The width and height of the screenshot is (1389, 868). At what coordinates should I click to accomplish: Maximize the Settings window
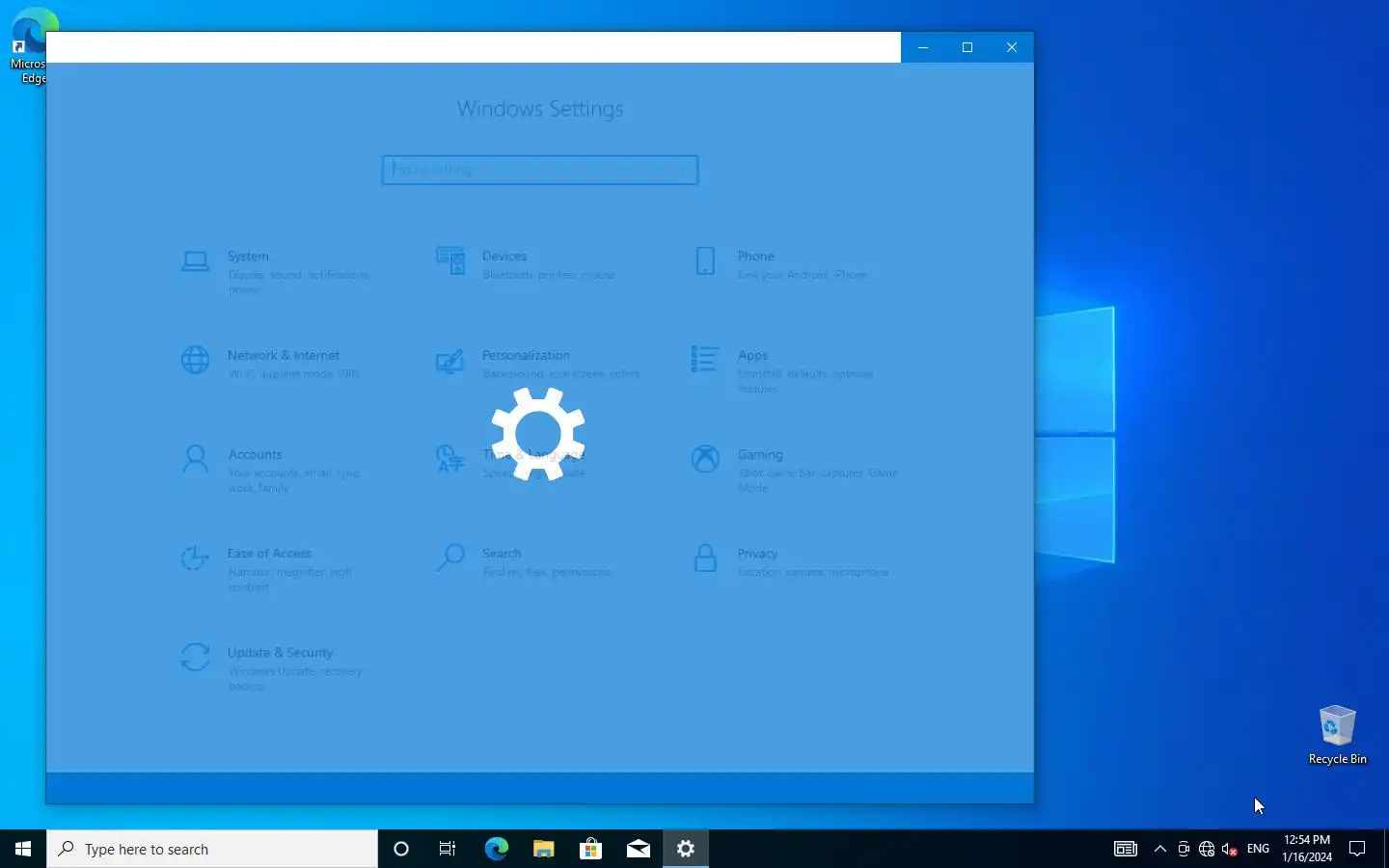[967, 47]
